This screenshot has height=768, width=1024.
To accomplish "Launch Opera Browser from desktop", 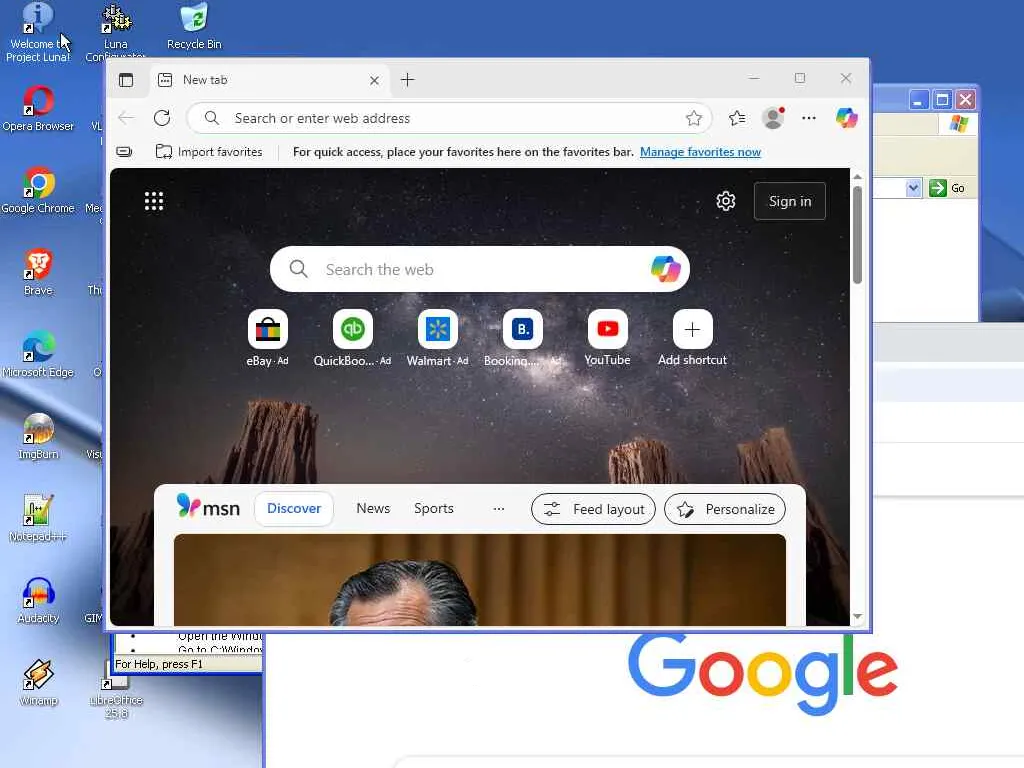I will (38, 109).
